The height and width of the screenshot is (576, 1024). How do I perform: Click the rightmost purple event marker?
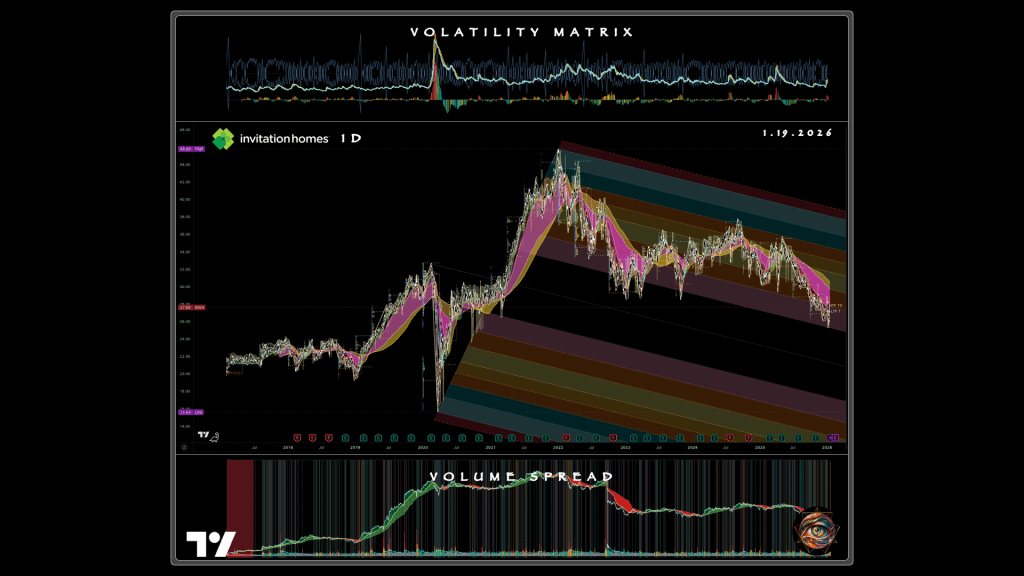click(834, 438)
